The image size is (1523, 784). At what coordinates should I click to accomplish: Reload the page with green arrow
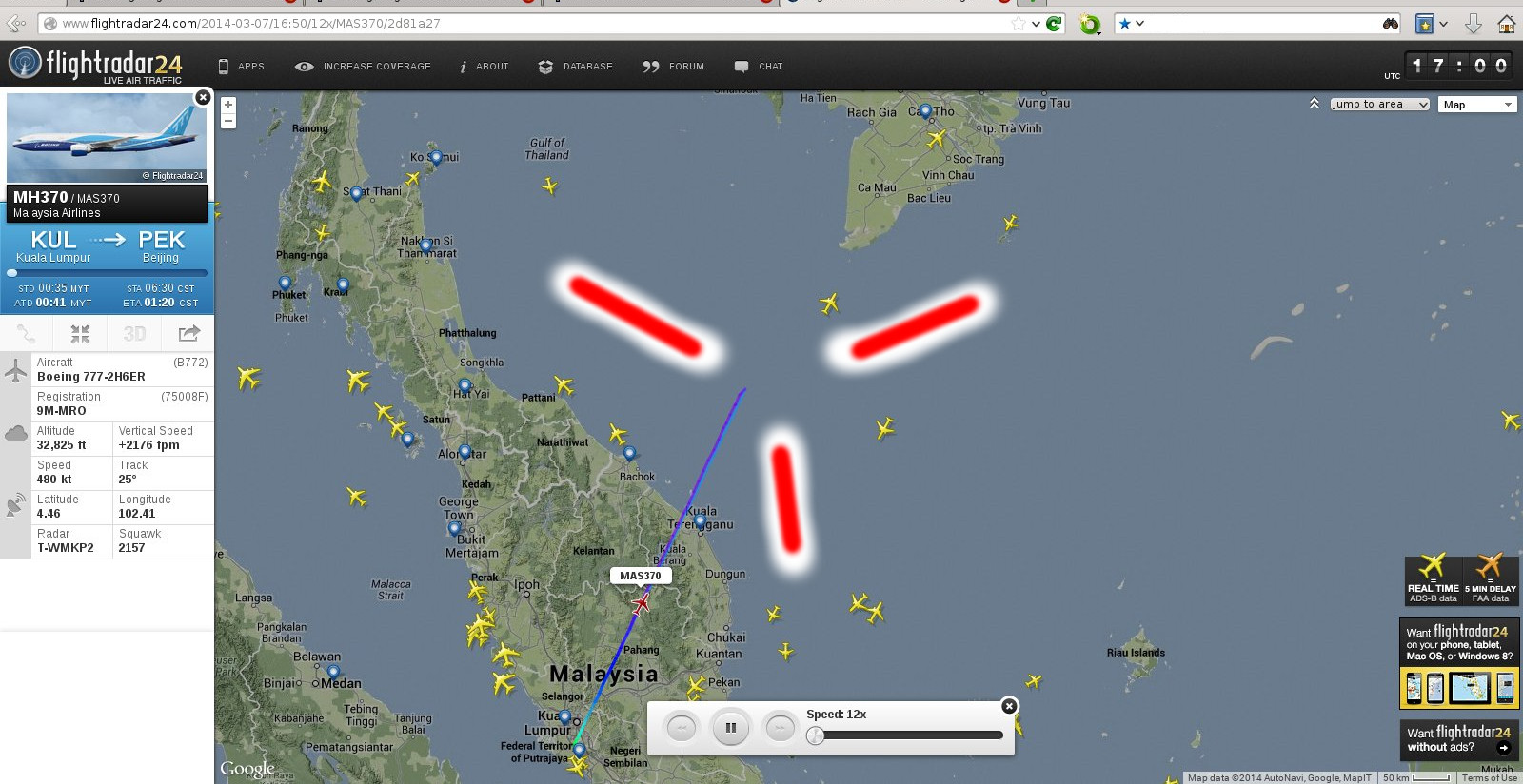click(x=1054, y=24)
